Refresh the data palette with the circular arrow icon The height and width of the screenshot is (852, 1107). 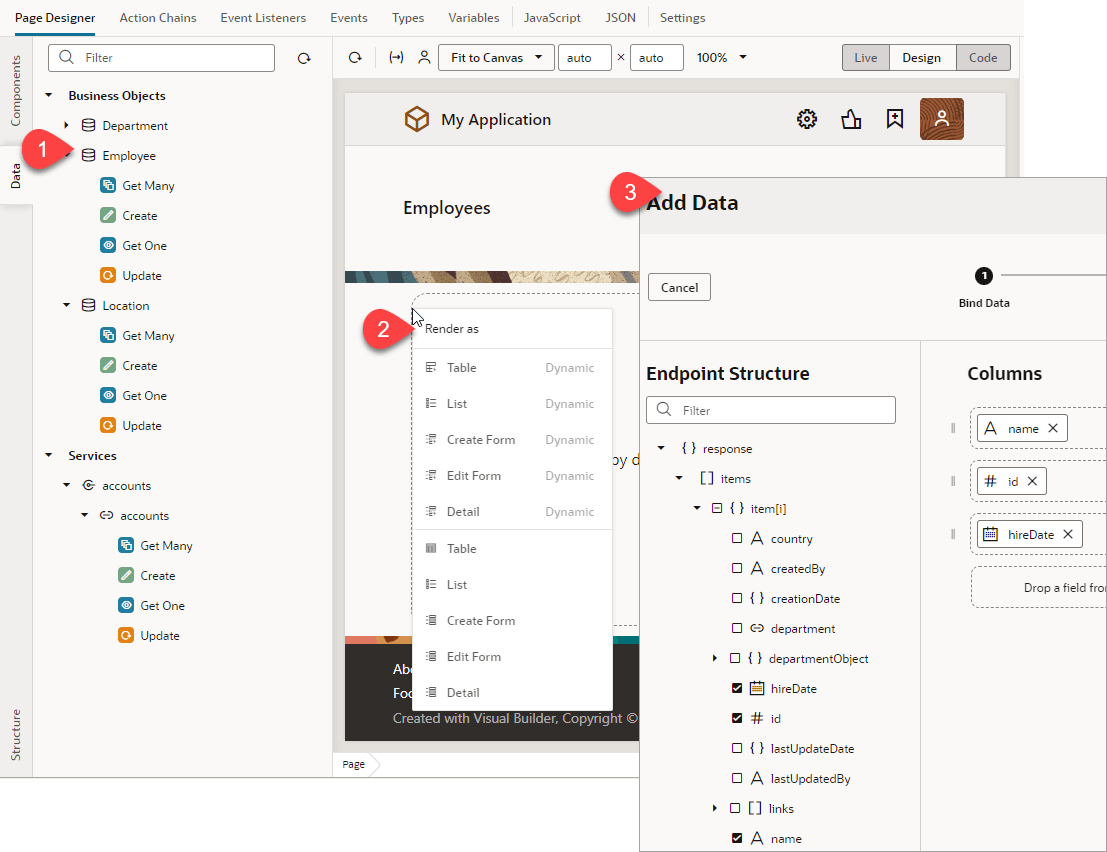304,57
